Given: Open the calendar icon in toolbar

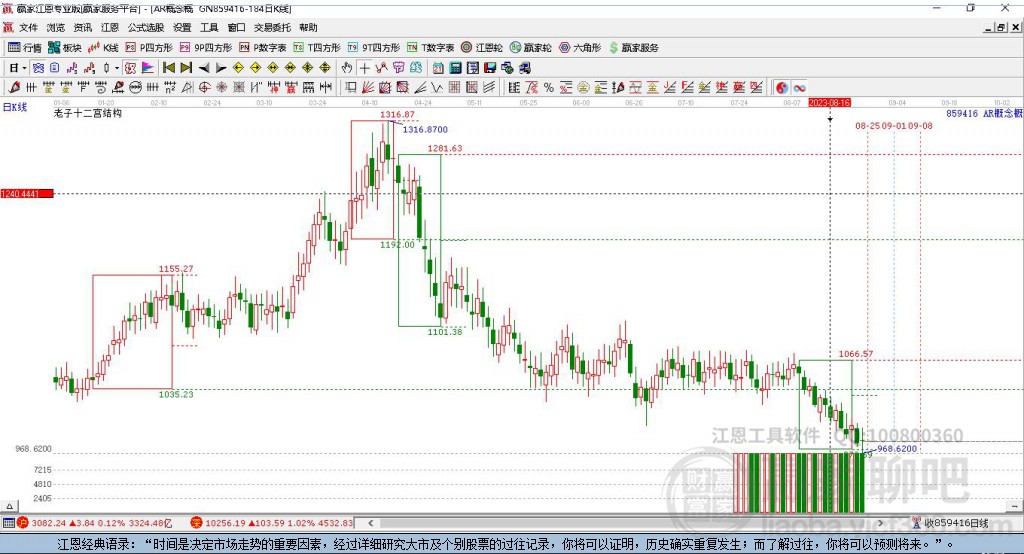Looking at the screenshot, I should click(x=438, y=68).
